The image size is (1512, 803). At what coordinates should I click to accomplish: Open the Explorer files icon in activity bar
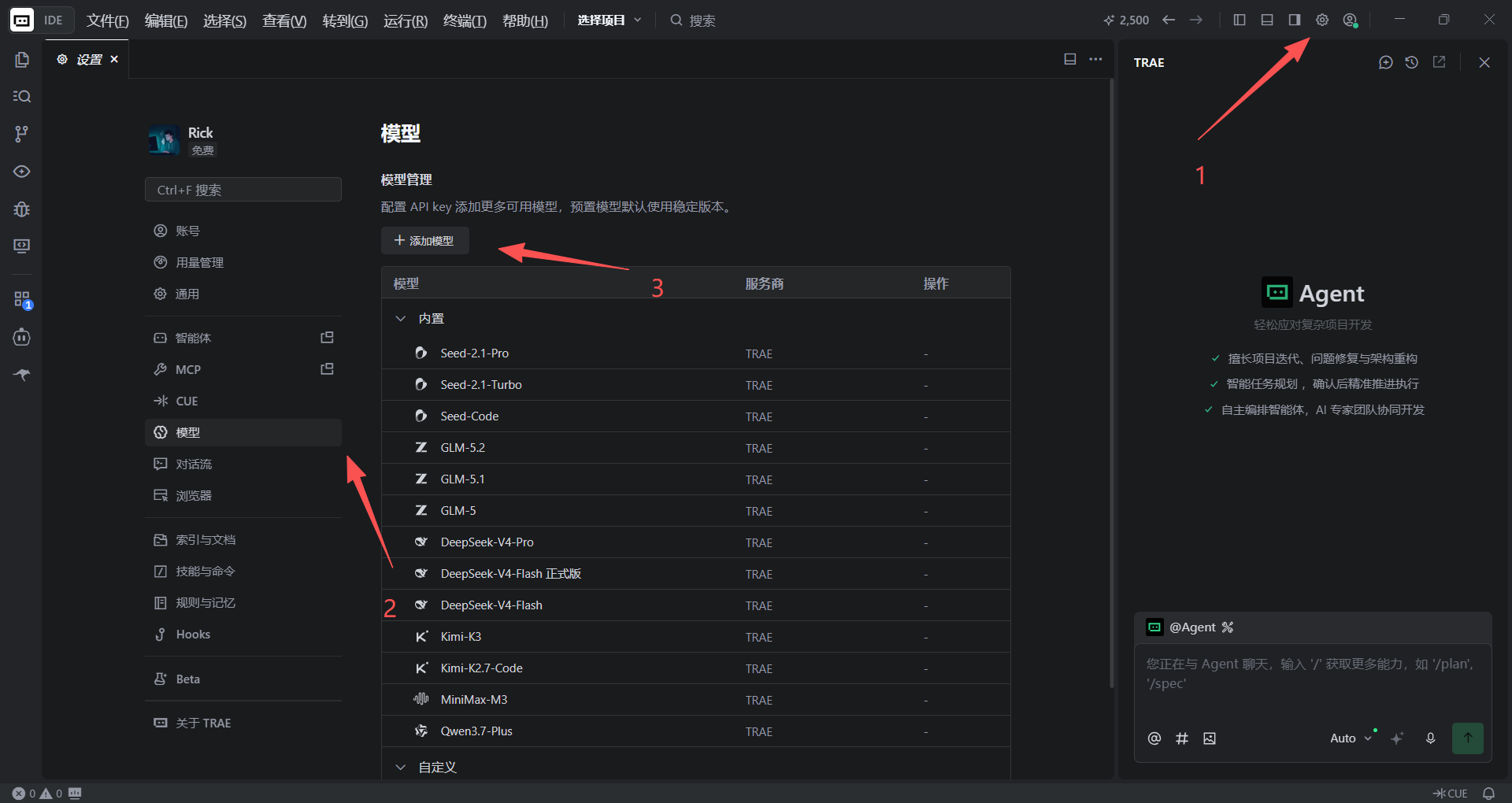[x=22, y=60]
